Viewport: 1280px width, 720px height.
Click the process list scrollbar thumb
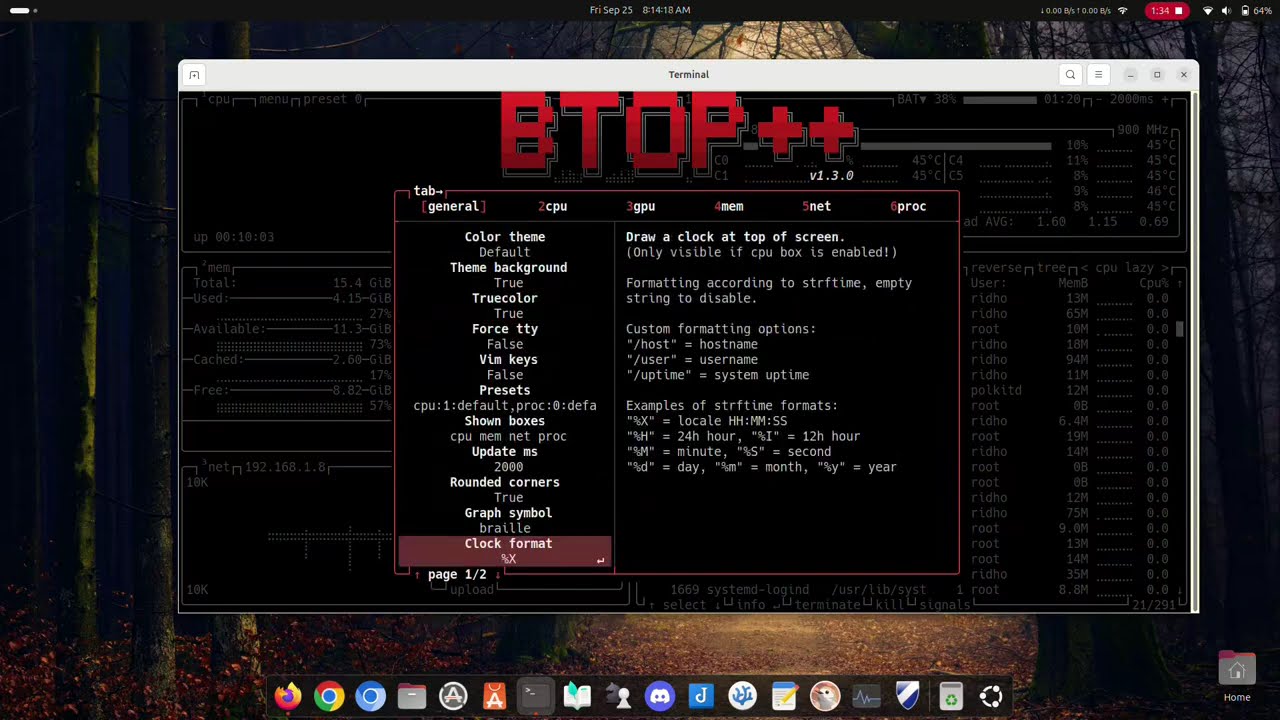pos(1180,328)
